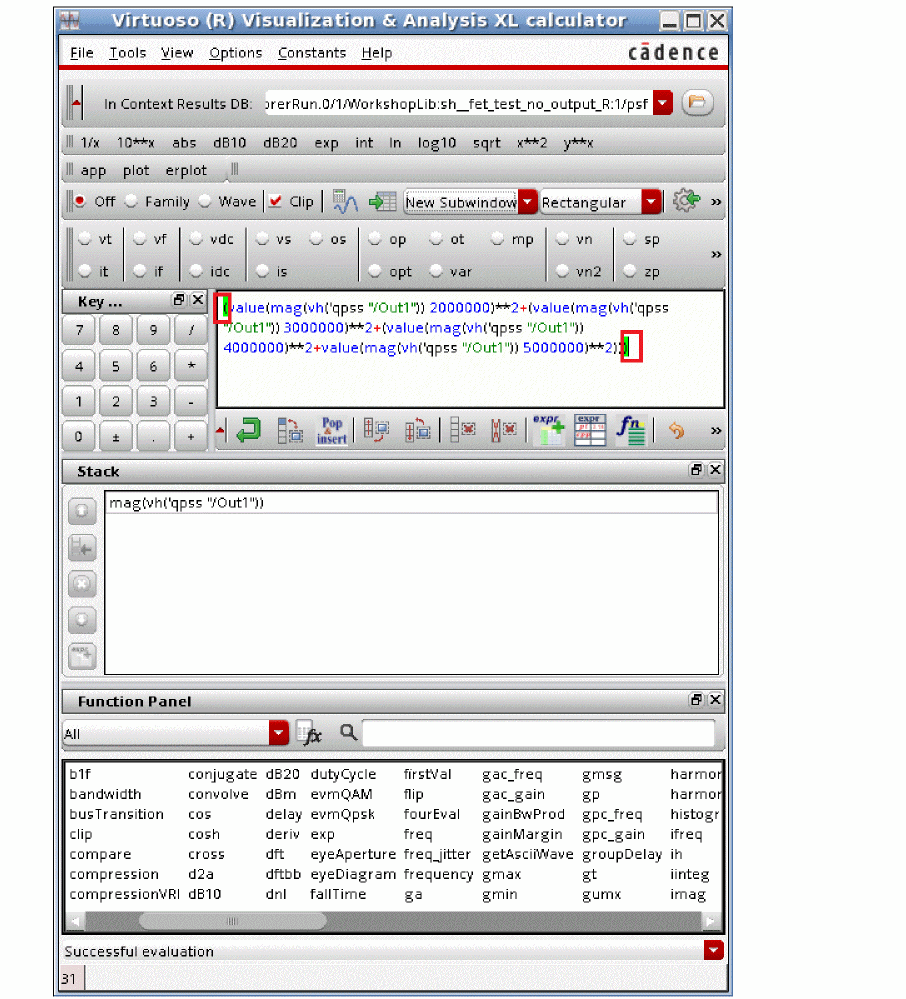Expand the signal selection toolbar overflow chevron
The image size is (906, 999).
point(716,255)
